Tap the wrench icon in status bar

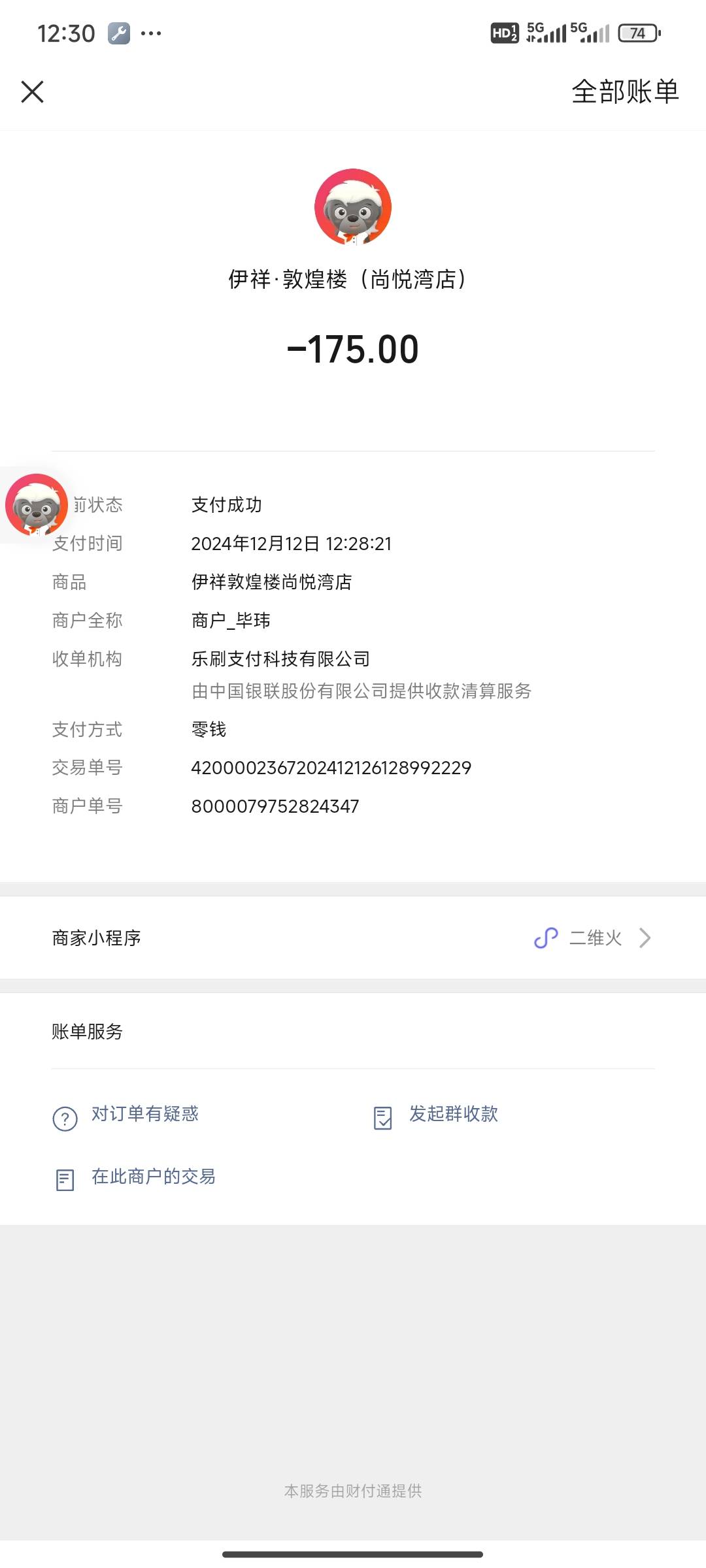coord(119,33)
